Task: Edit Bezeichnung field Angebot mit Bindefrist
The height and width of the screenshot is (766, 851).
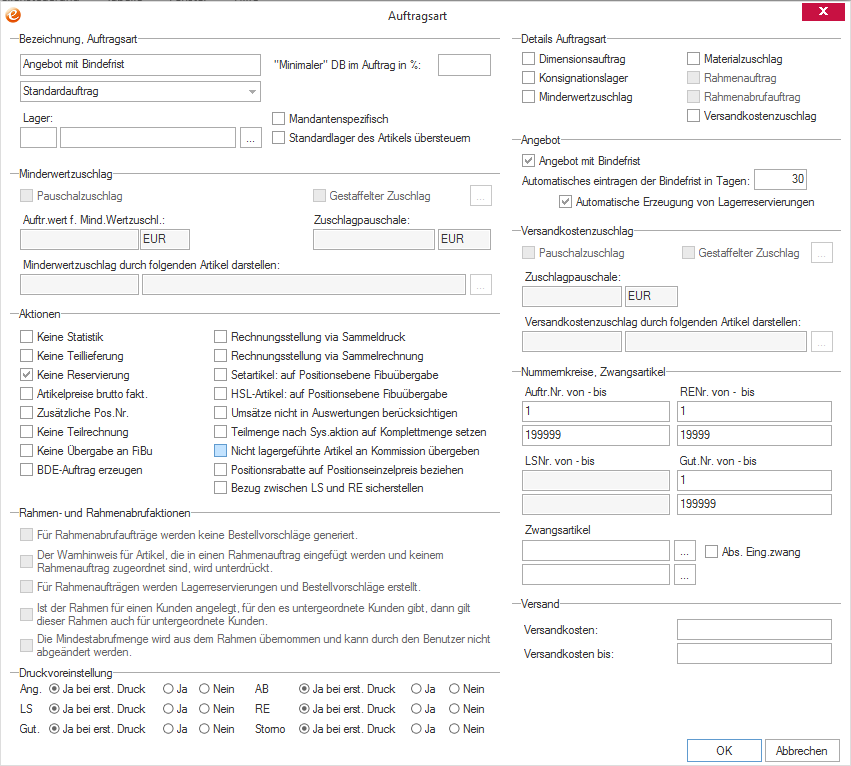Action: (140, 65)
